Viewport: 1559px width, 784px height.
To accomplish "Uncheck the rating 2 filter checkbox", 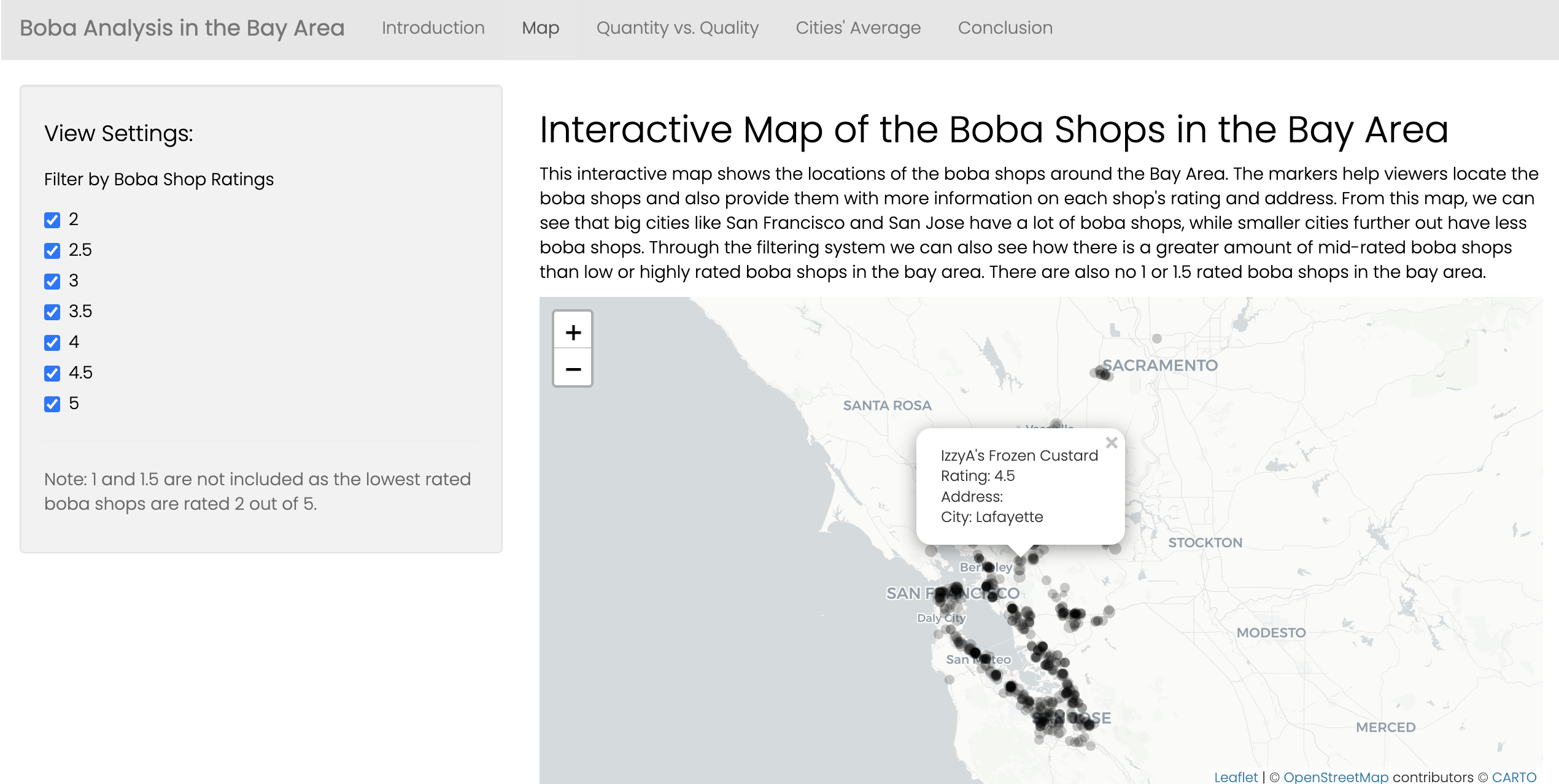I will tap(52, 220).
